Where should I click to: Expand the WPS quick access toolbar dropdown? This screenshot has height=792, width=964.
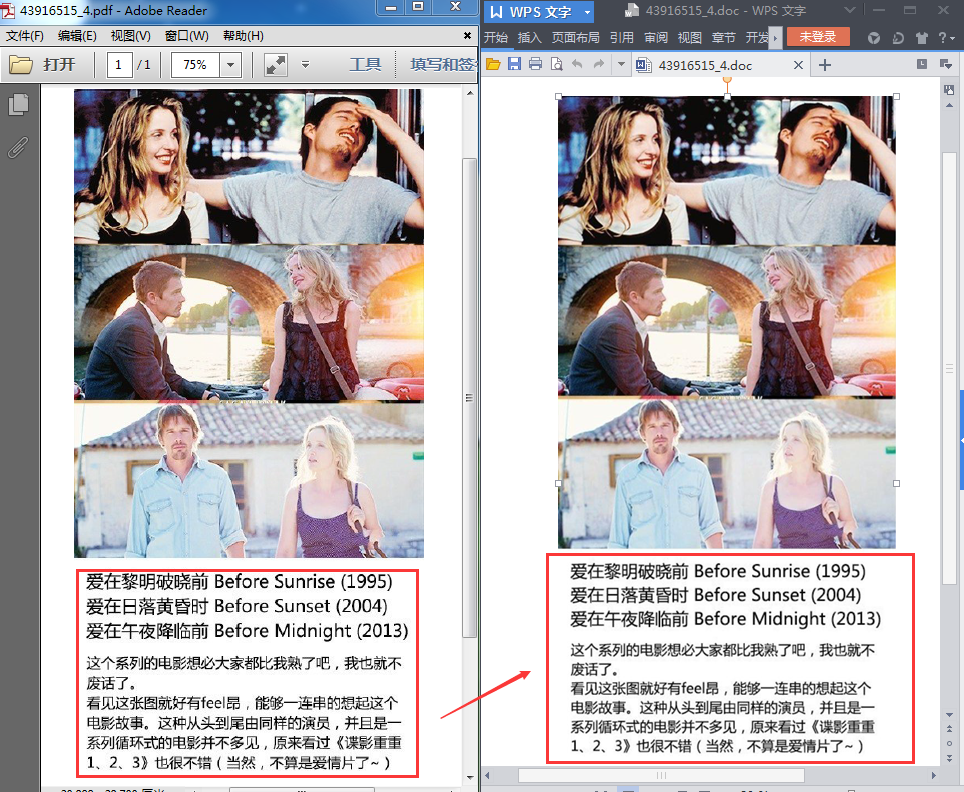(622, 64)
